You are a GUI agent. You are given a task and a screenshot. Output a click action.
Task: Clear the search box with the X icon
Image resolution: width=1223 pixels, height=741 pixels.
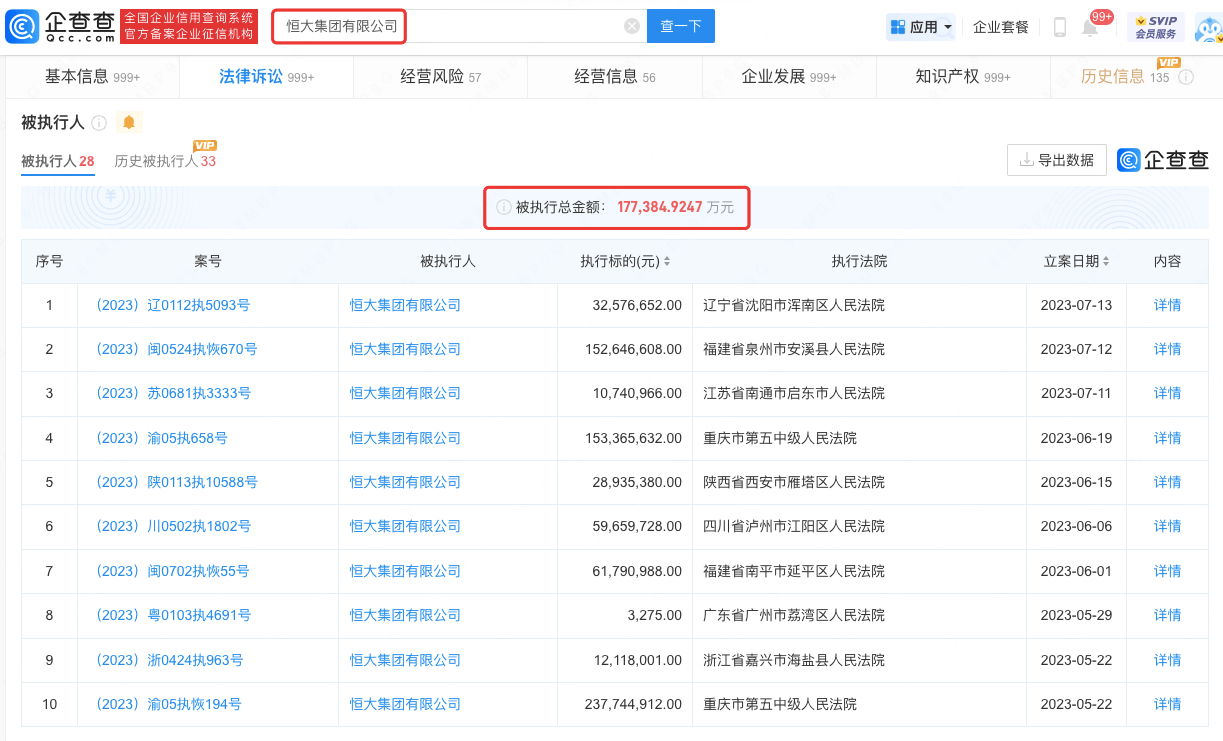tap(632, 27)
